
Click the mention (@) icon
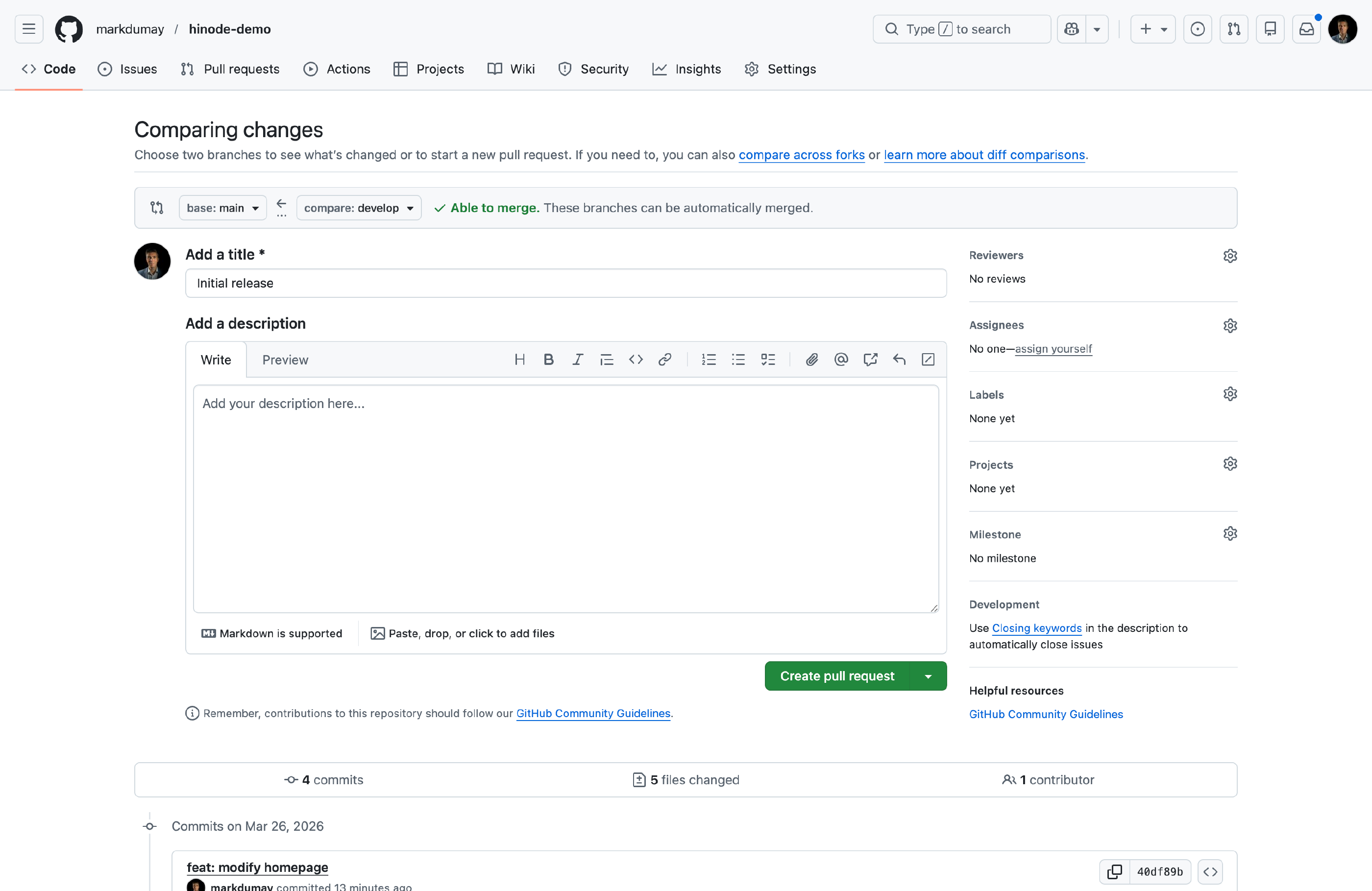point(841,360)
